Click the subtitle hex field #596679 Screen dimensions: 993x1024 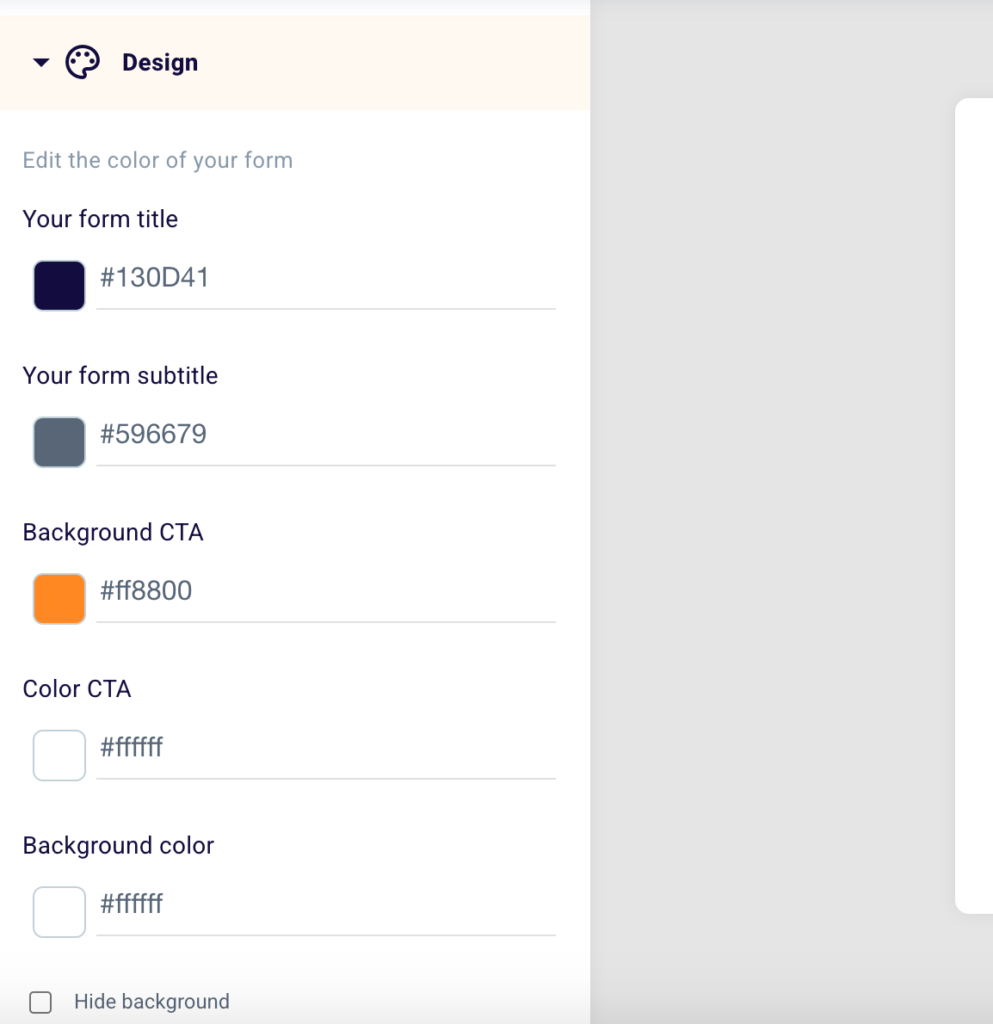click(325, 435)
